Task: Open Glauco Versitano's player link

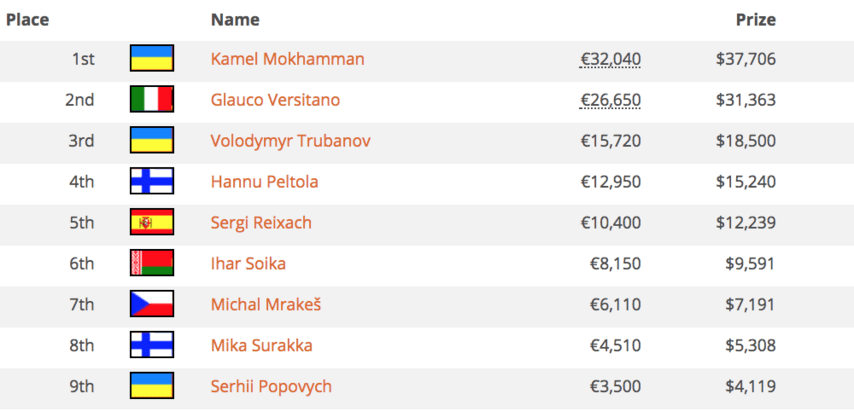Action: point(275,100)
